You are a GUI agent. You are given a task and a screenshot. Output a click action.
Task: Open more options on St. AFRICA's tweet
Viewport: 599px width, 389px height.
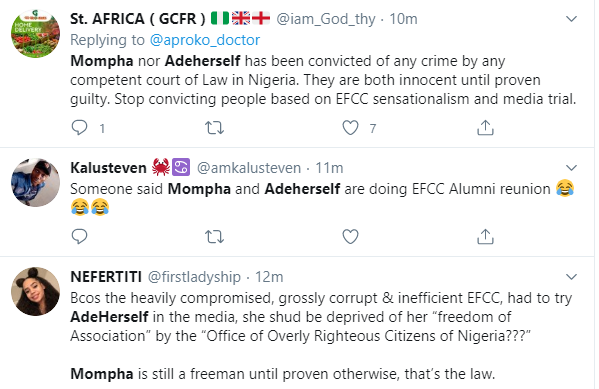(x=571, y=19)
